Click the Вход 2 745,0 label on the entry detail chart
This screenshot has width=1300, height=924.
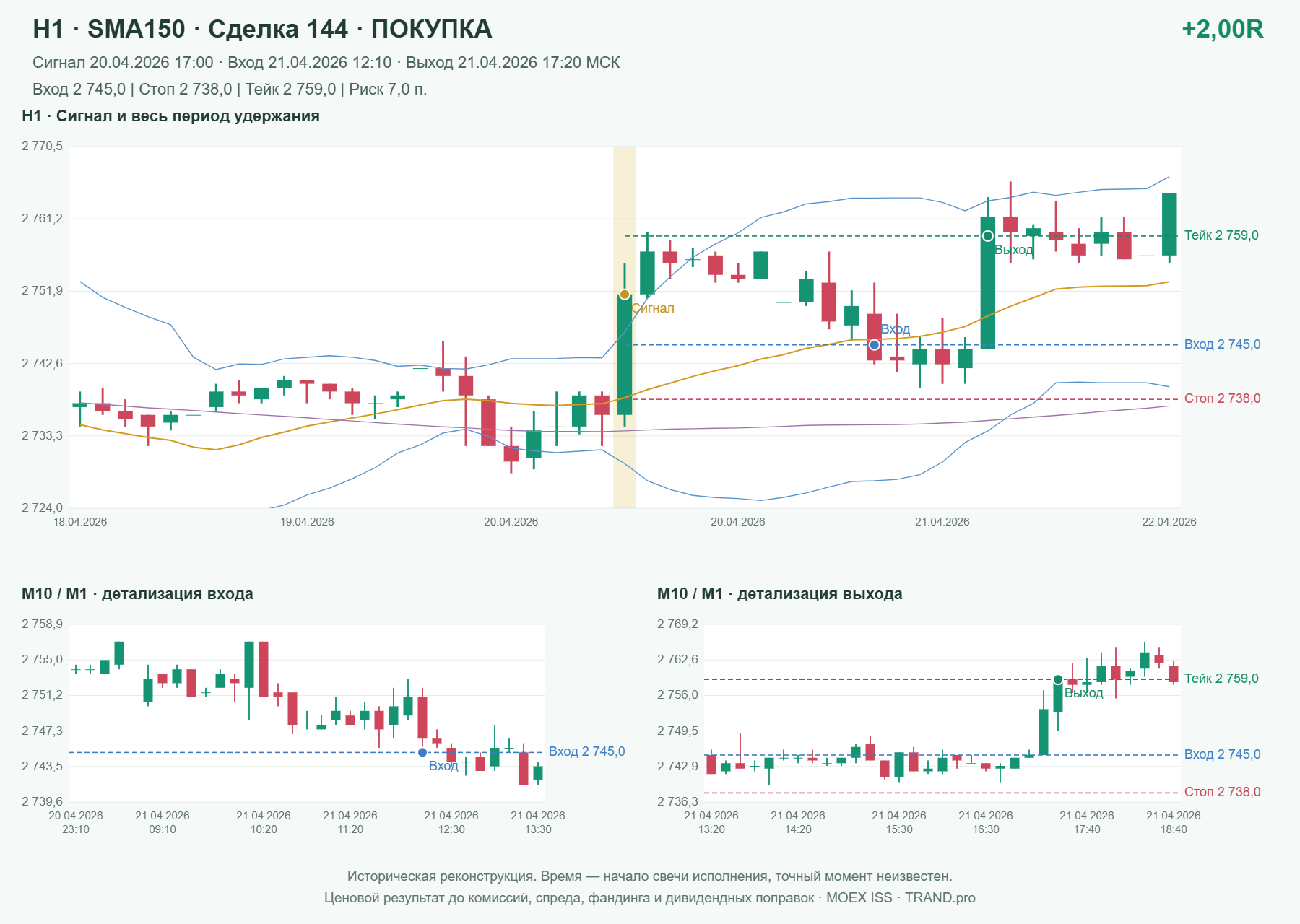[x=586, y=751]
